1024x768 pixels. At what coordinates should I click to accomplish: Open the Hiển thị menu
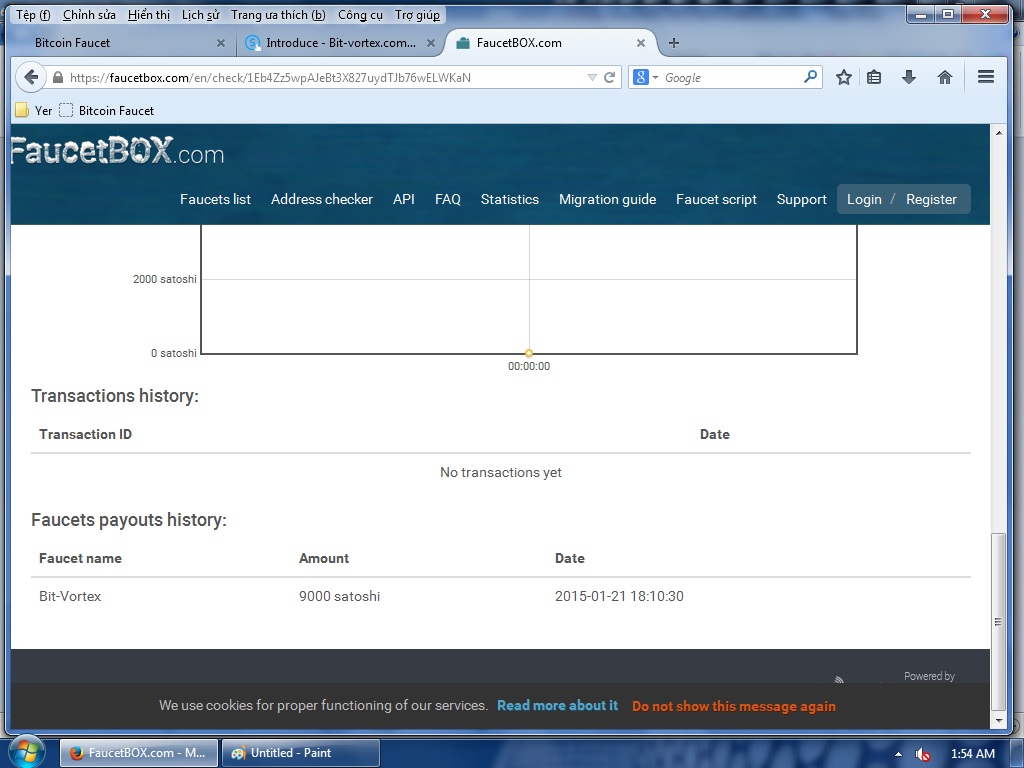[148, 14]
